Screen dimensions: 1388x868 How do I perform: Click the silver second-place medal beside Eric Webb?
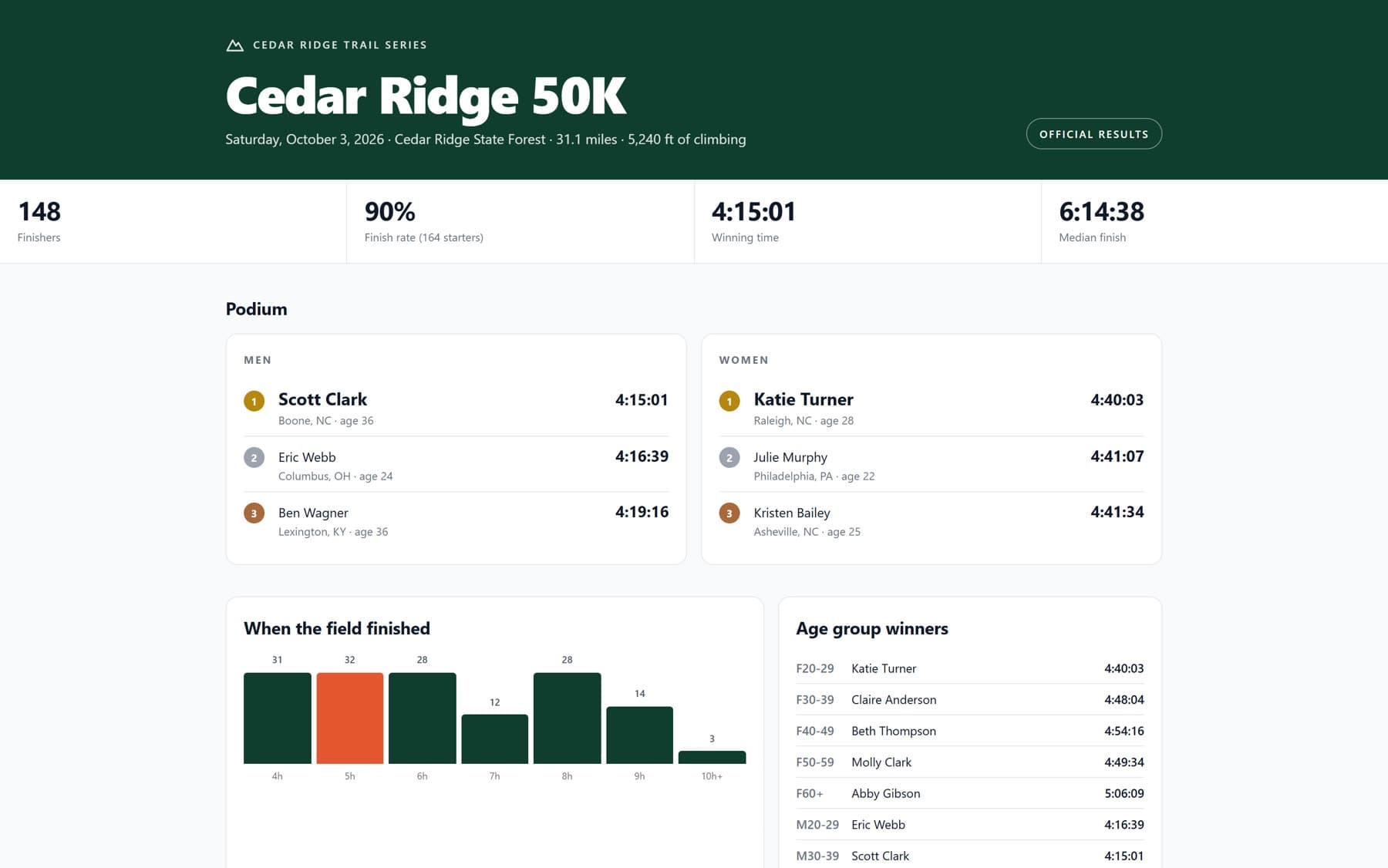click(x=254, y=458)
